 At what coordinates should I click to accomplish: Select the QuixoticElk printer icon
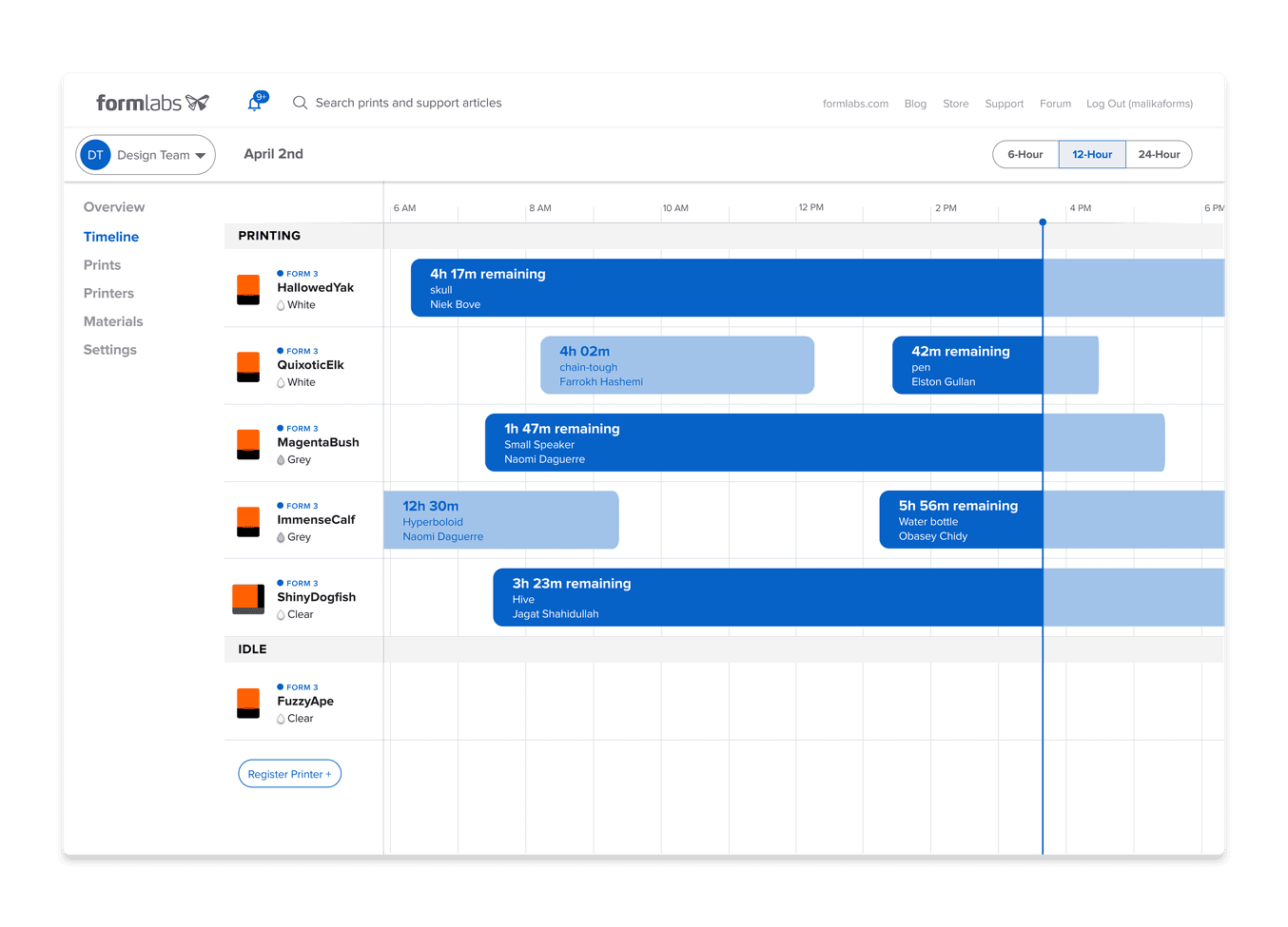pos(248,366)
